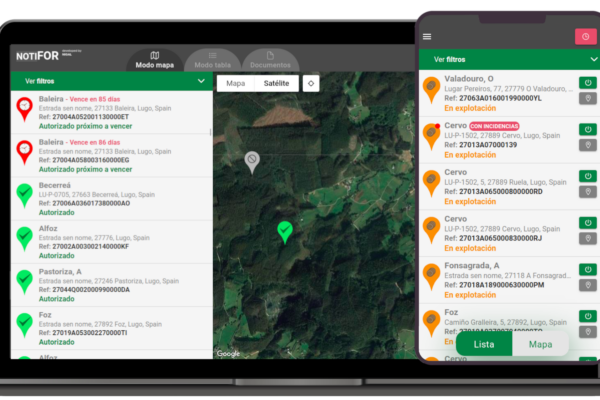
Task: Click the Becerreá title text
Action: [55, 185]
